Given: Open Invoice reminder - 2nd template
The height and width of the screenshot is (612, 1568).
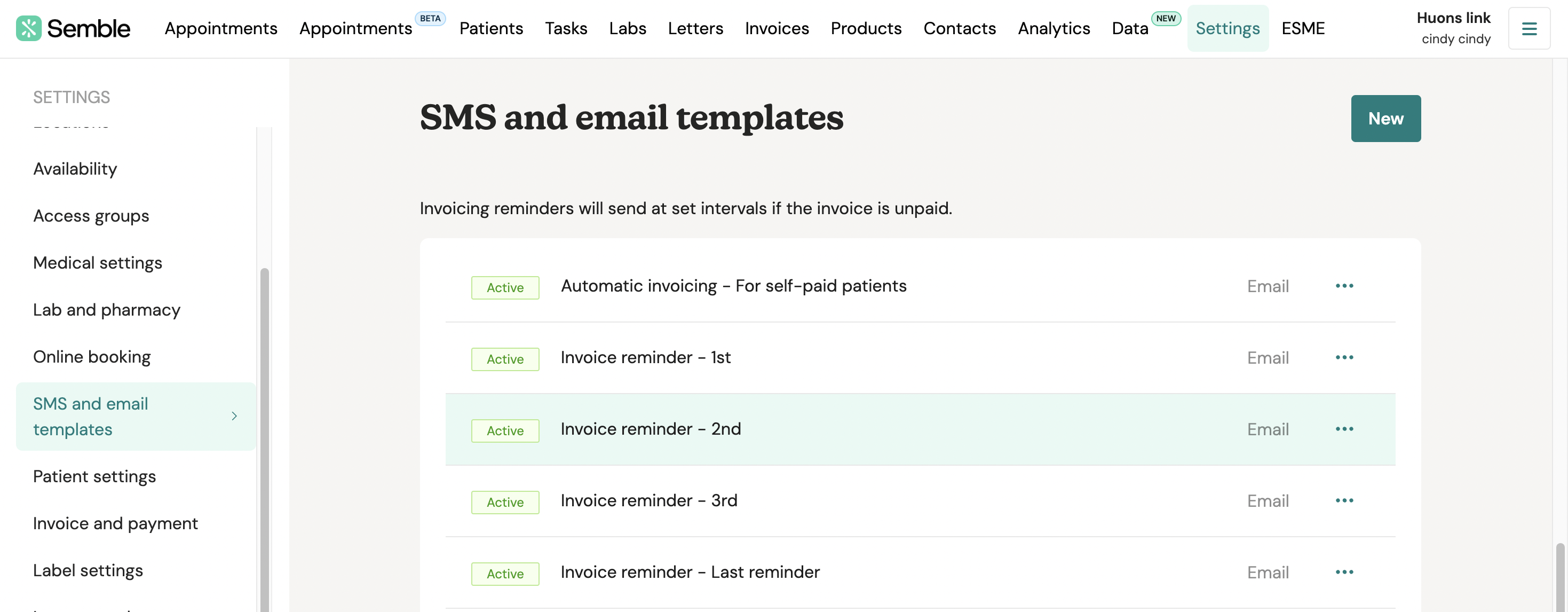Looking at the screenshot, I should pyautogui.click(x=651, y=429).
